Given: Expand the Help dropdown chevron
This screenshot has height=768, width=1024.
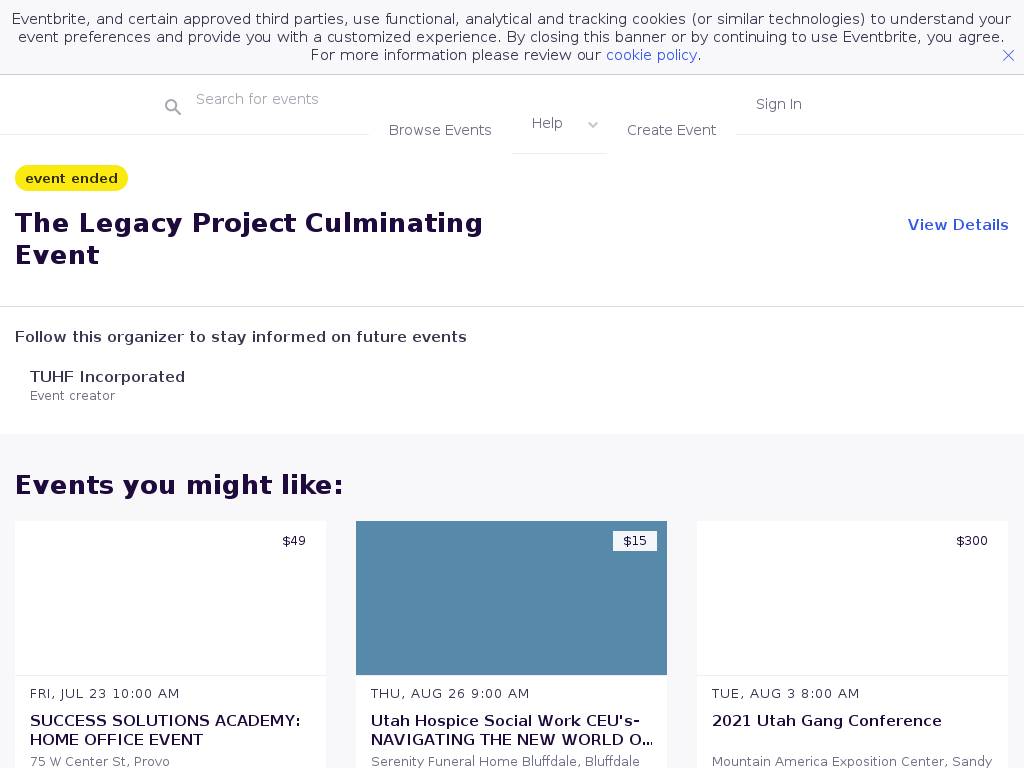Looking at the screenshot, I should point(593,125).
